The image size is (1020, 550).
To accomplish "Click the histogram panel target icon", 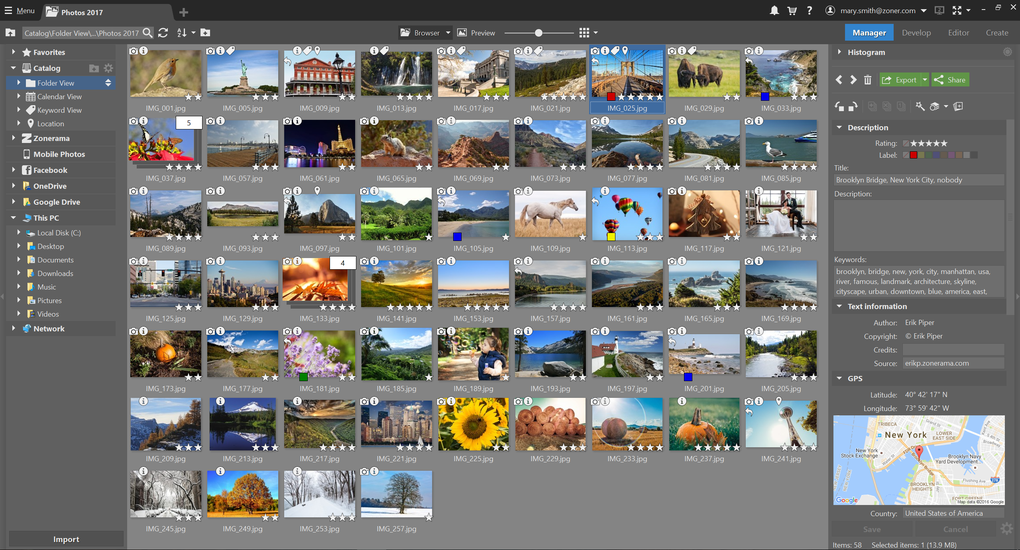I will 1007,52.
